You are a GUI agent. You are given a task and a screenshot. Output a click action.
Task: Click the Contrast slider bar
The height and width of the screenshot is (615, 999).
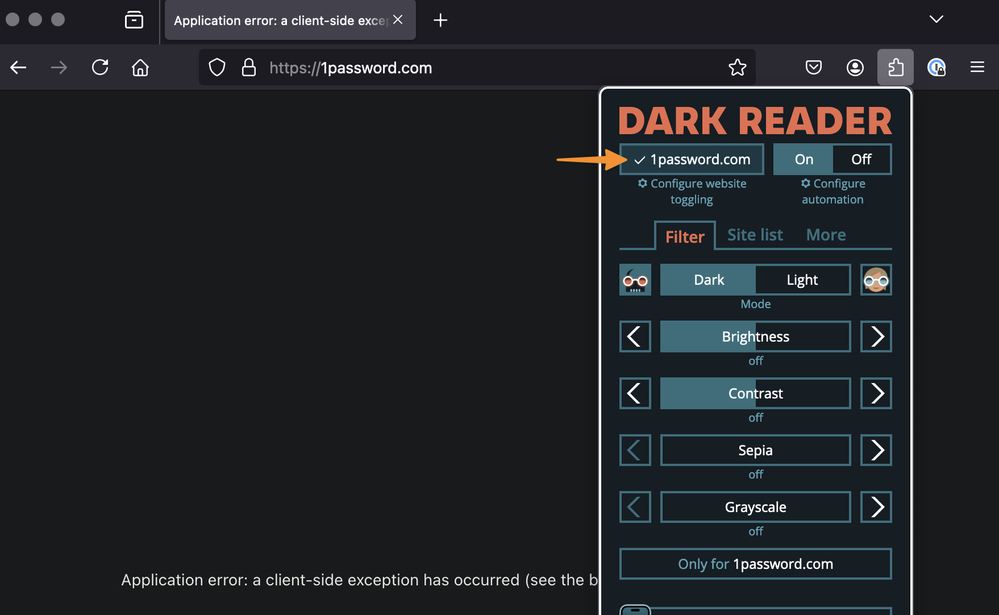(x=755, y=393)
